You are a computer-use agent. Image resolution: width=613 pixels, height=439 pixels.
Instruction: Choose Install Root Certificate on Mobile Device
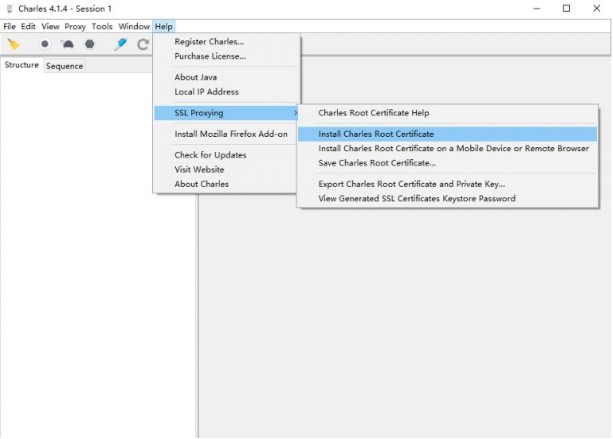coord(447,148)
